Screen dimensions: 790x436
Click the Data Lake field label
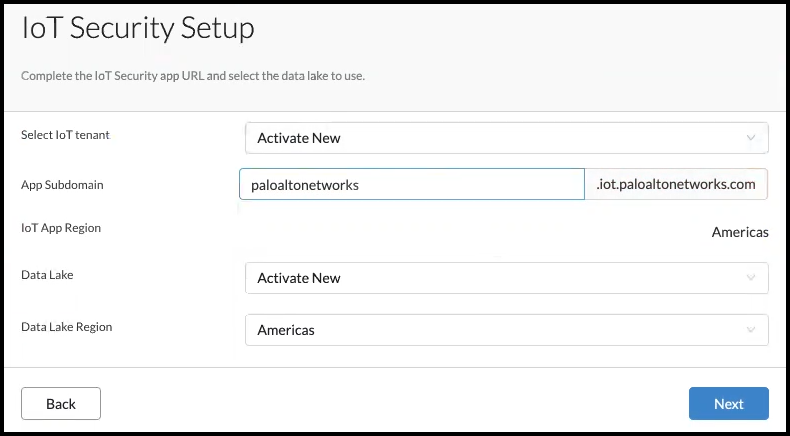pos(47,275)
